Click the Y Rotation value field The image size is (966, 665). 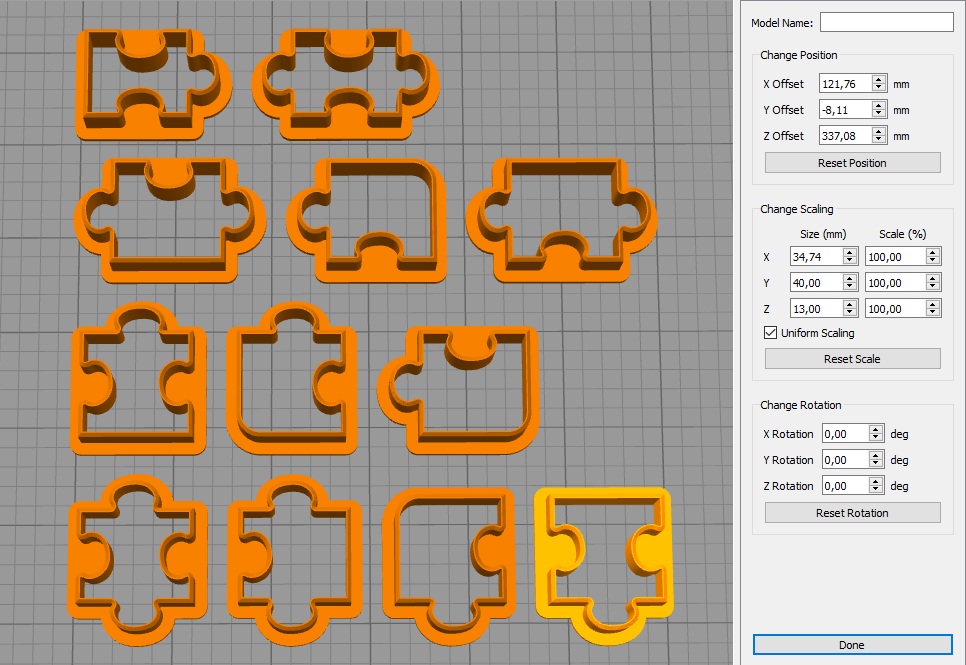(845, 460)
